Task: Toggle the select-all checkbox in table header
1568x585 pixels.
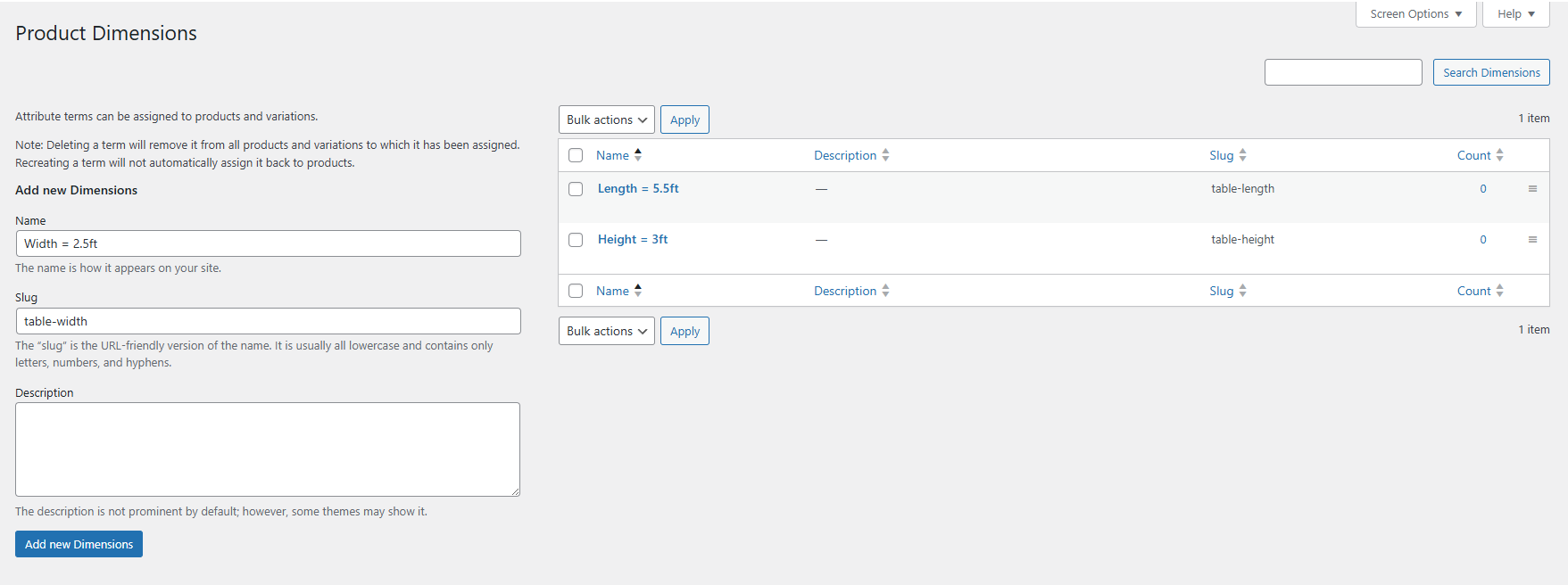Action: [x=576, y=155]
